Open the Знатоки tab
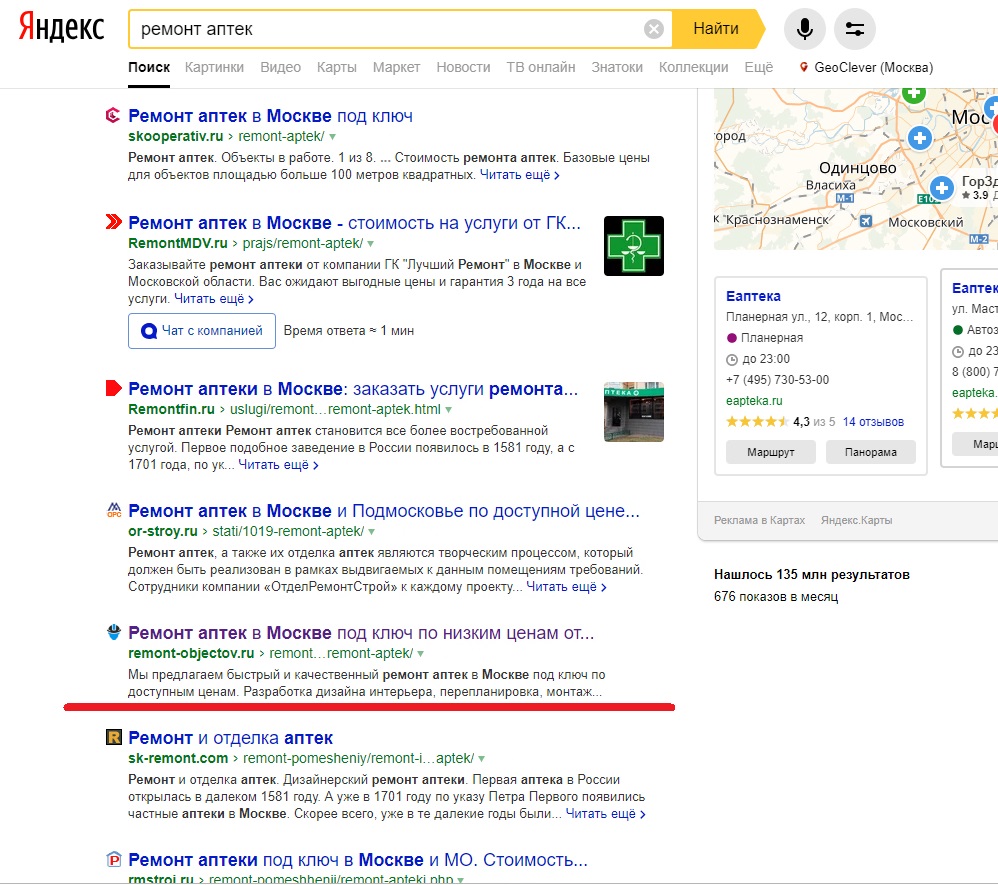This screenshot has height=885, width=998. tap(617, 67)
